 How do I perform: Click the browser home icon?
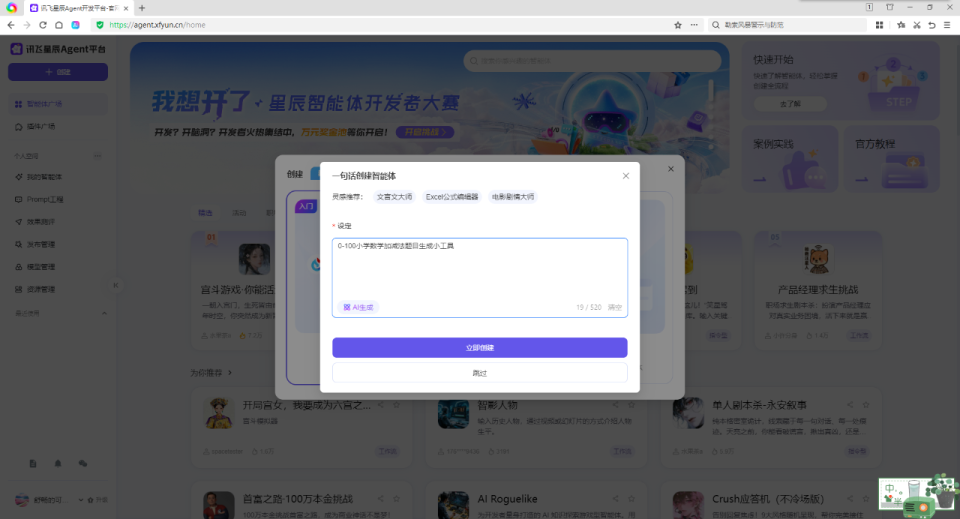coord(59,25)
